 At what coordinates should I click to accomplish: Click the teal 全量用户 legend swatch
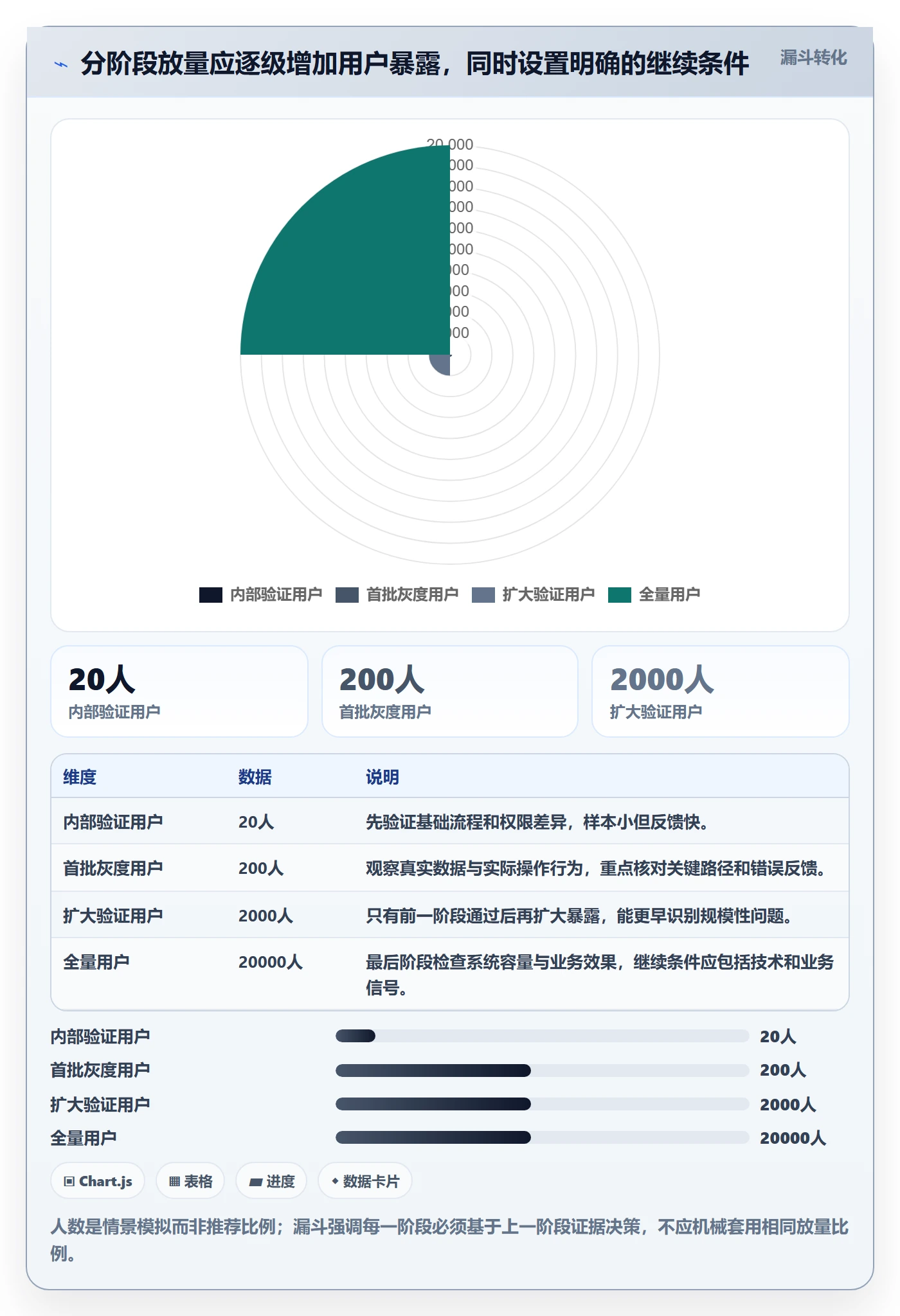tap(620, 595)
